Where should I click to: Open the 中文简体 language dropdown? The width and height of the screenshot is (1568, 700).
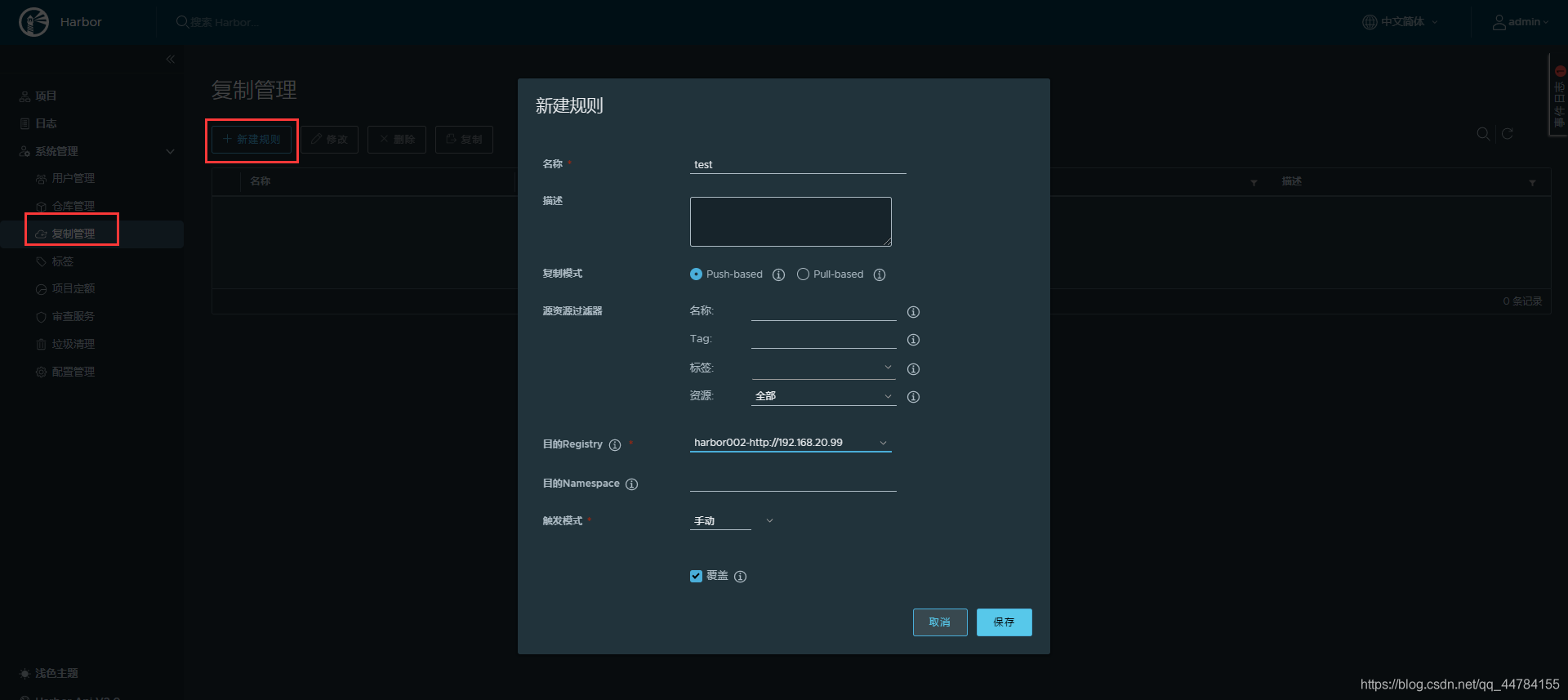click(x=1401, y=22)
